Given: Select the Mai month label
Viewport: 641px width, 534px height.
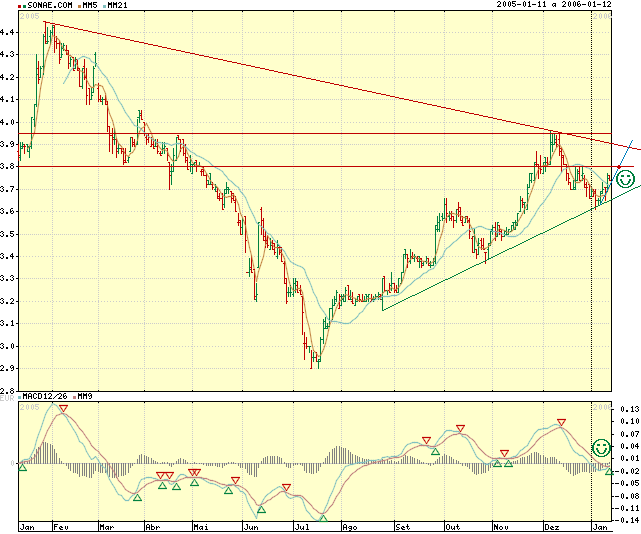Looking at the screenshot, I should coord(200,527).
